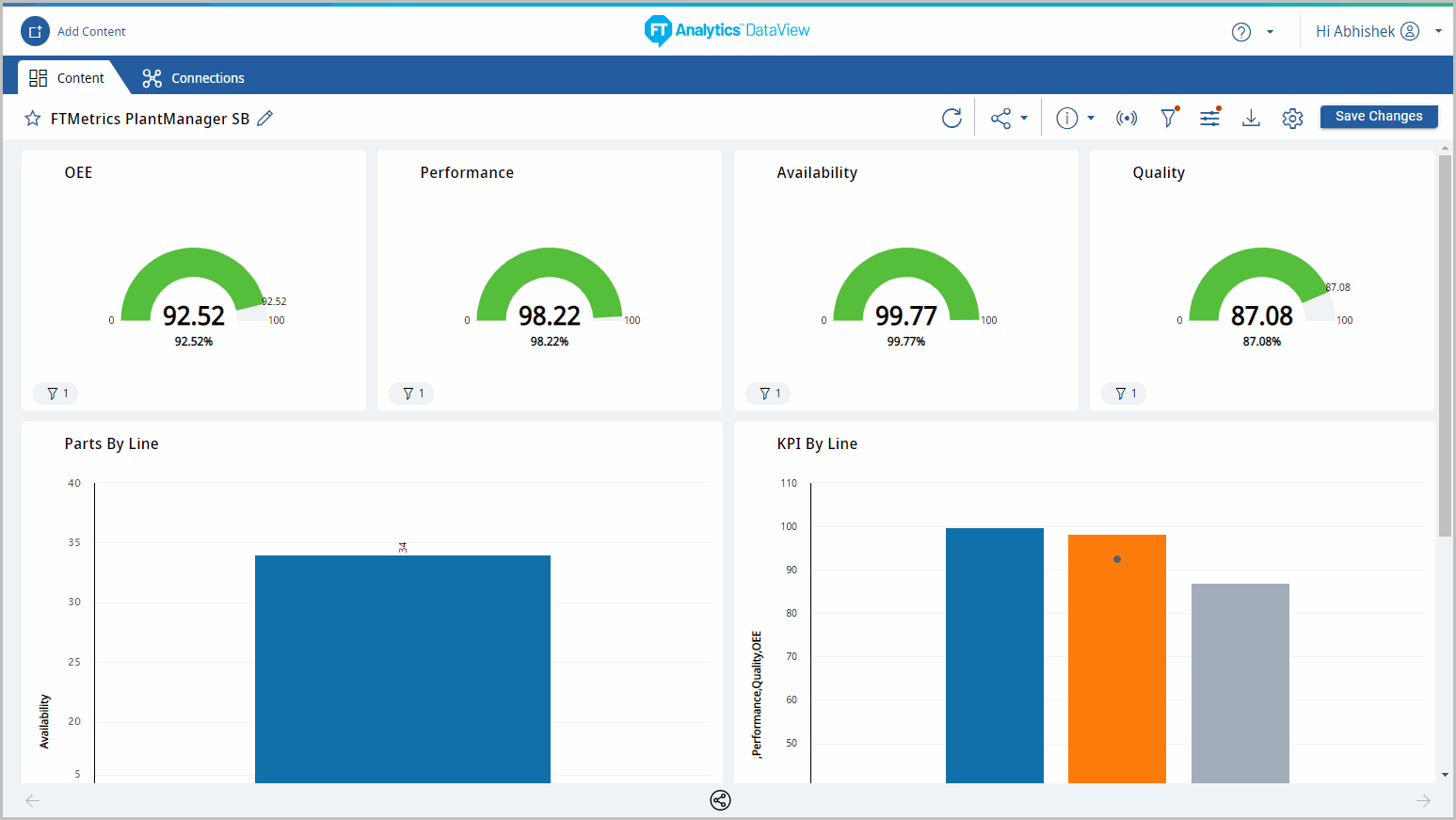The height and width of the screenshot is (820, 1456).
Task: Click the info circle icon
Action: [1066, 118]
